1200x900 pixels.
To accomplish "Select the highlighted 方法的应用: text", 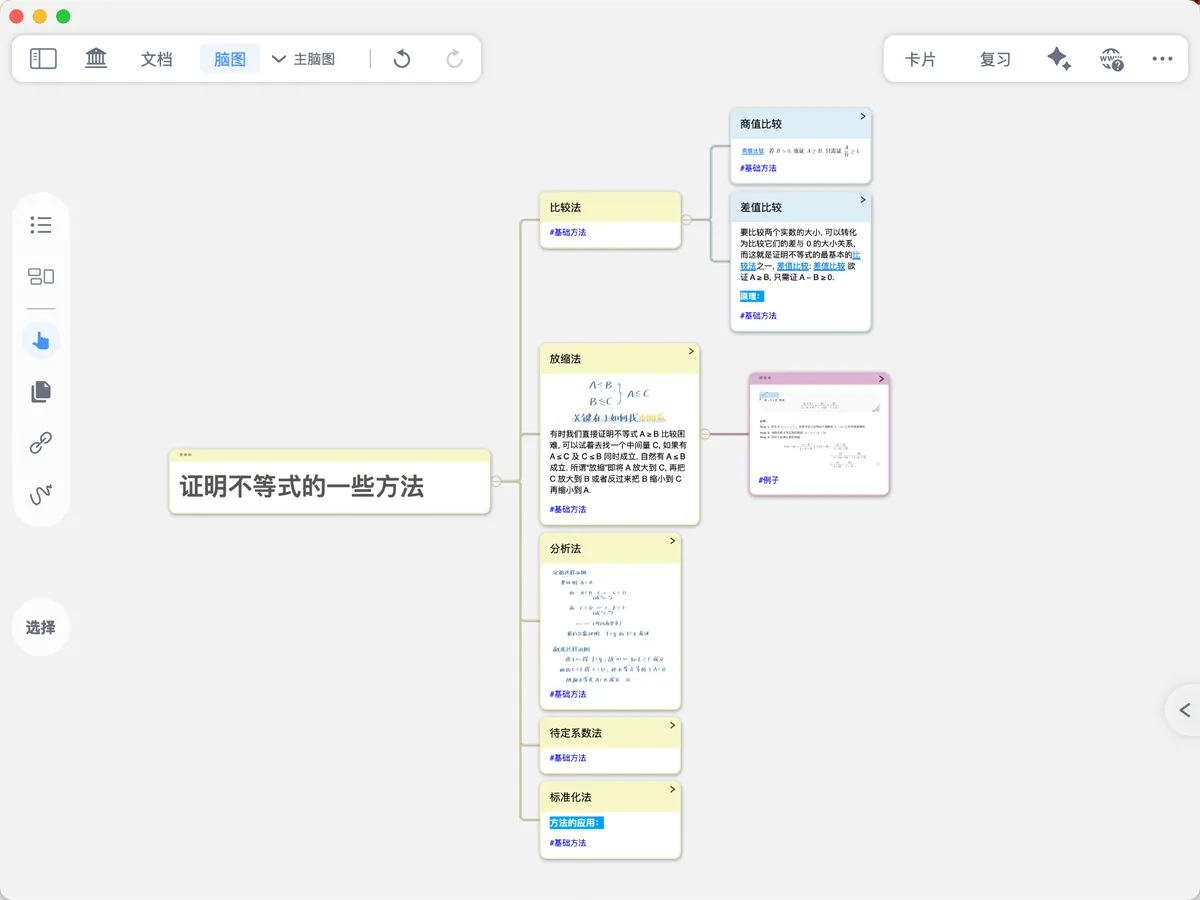I will coord(575,823).
